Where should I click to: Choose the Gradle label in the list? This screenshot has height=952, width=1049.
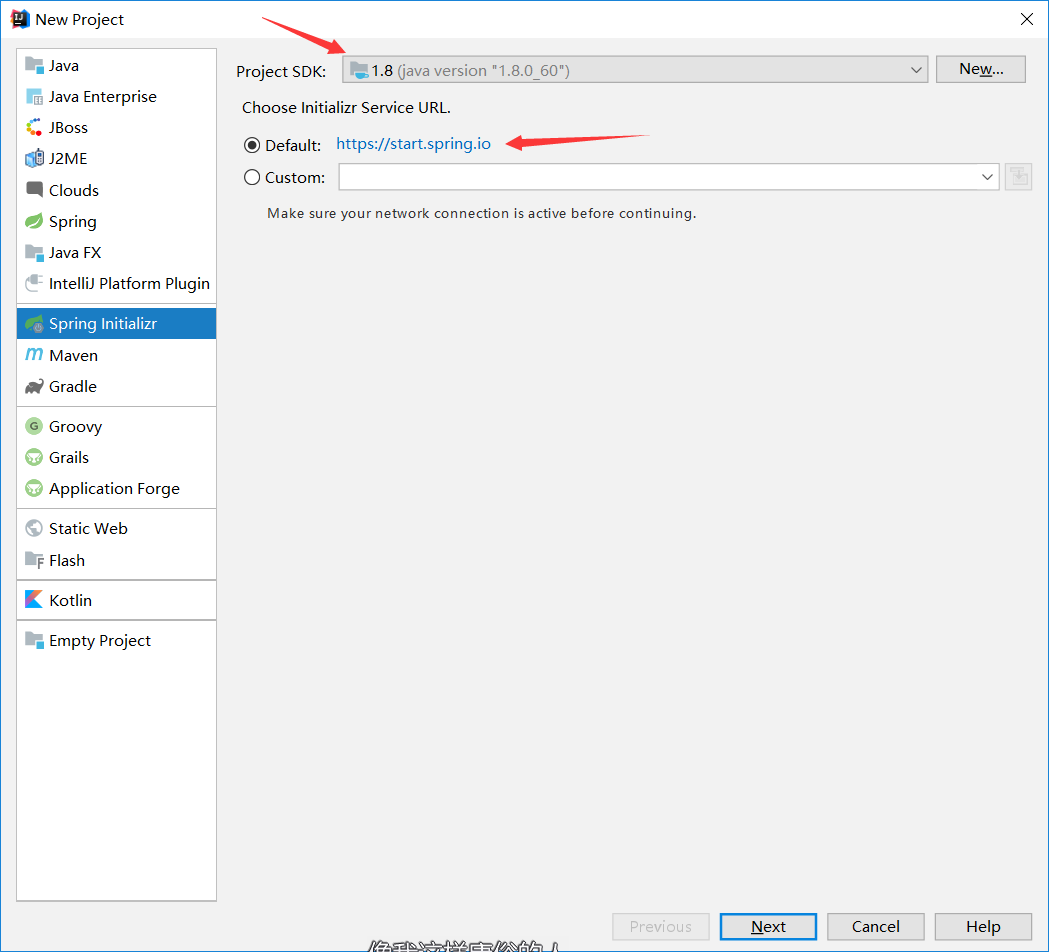click(x=73, y=387)
